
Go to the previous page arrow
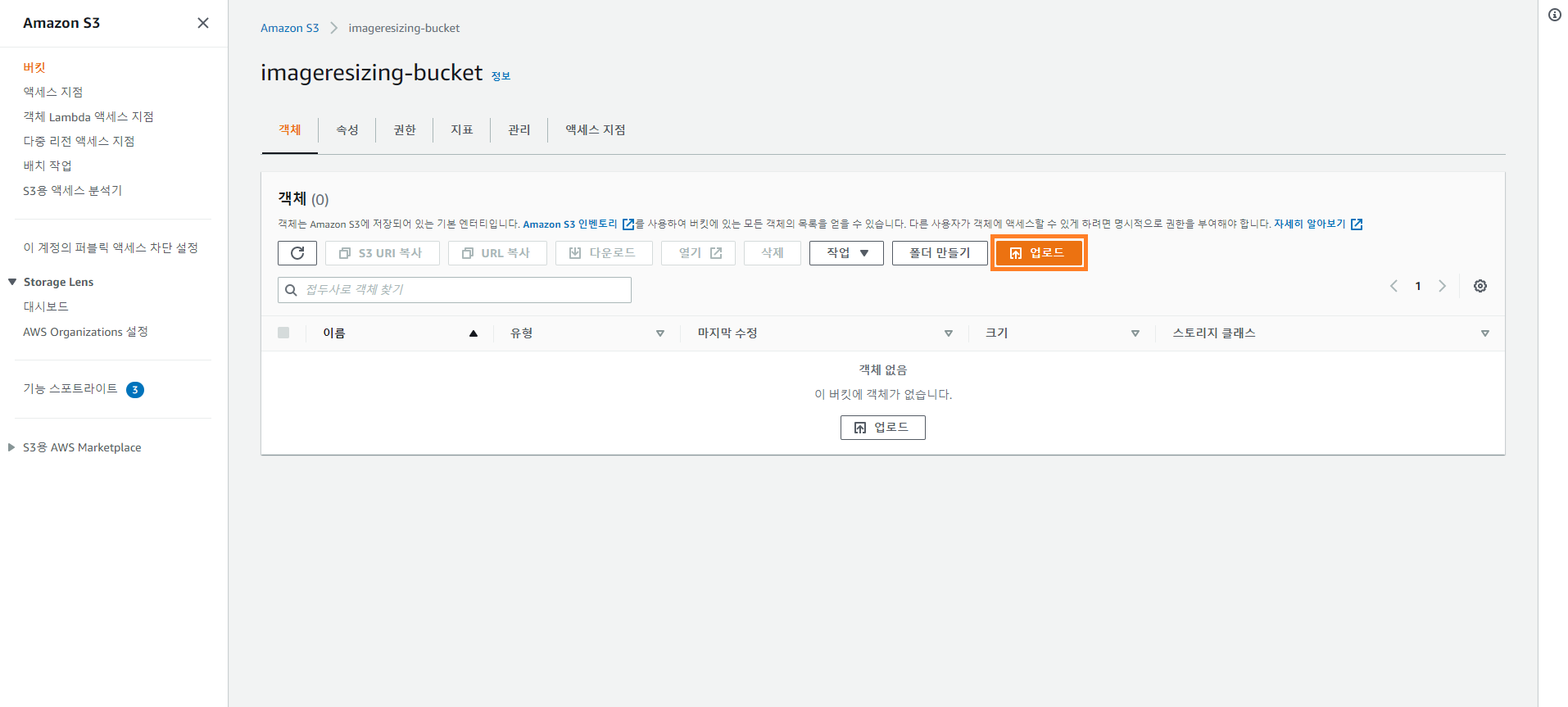pos(1394,286)
